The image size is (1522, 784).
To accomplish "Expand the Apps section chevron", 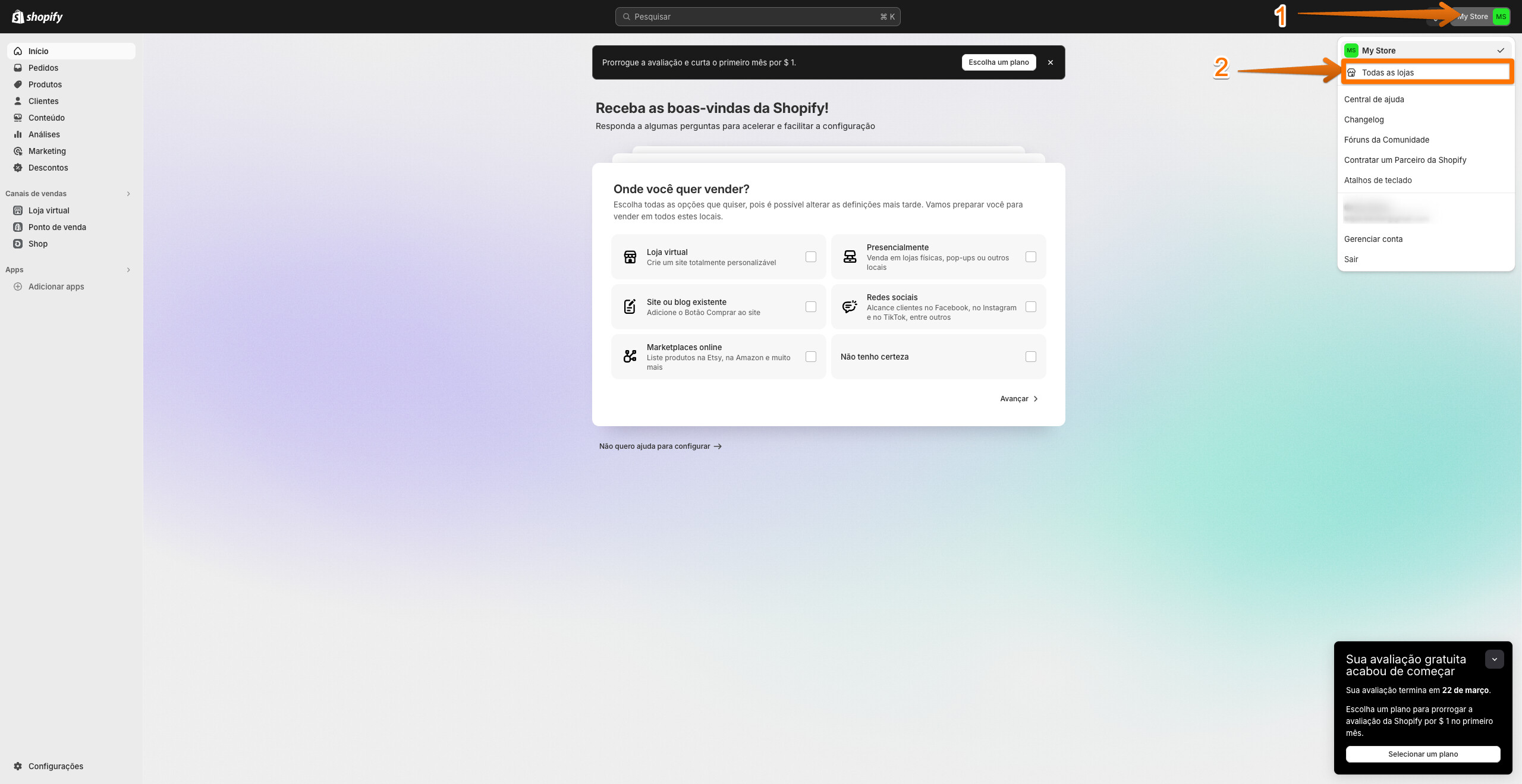I will (x=128, y=270).
